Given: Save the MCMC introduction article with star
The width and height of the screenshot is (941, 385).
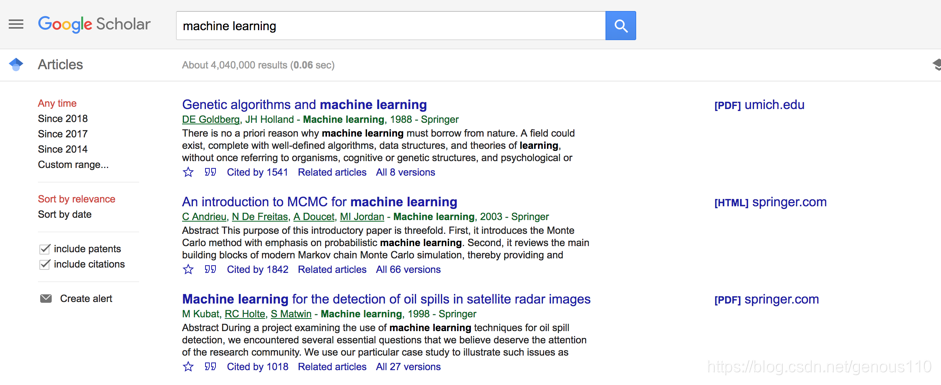Looking at the screenshot, I should pyautogui.click(x=188, y=269).
